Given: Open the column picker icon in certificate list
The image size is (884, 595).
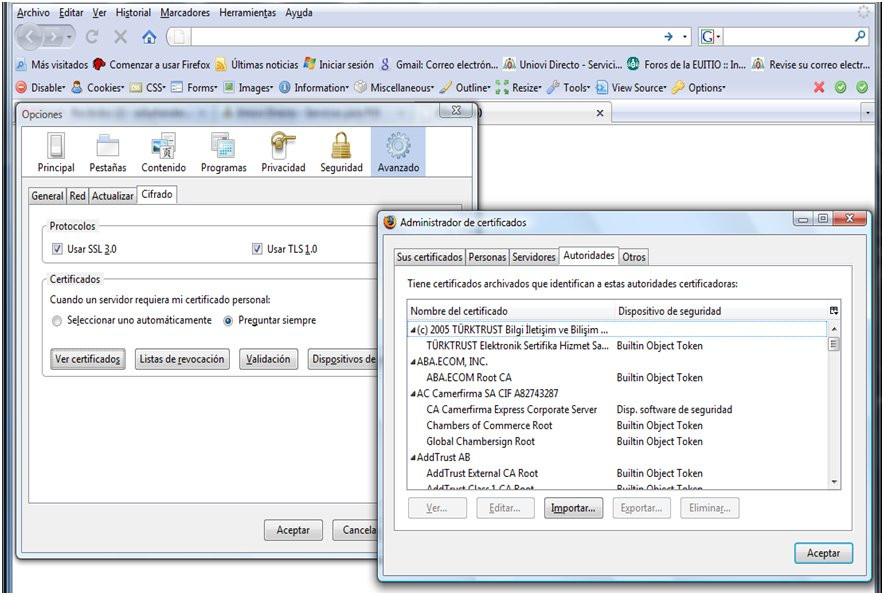Looking at the screenshot, I should (834, 311).
